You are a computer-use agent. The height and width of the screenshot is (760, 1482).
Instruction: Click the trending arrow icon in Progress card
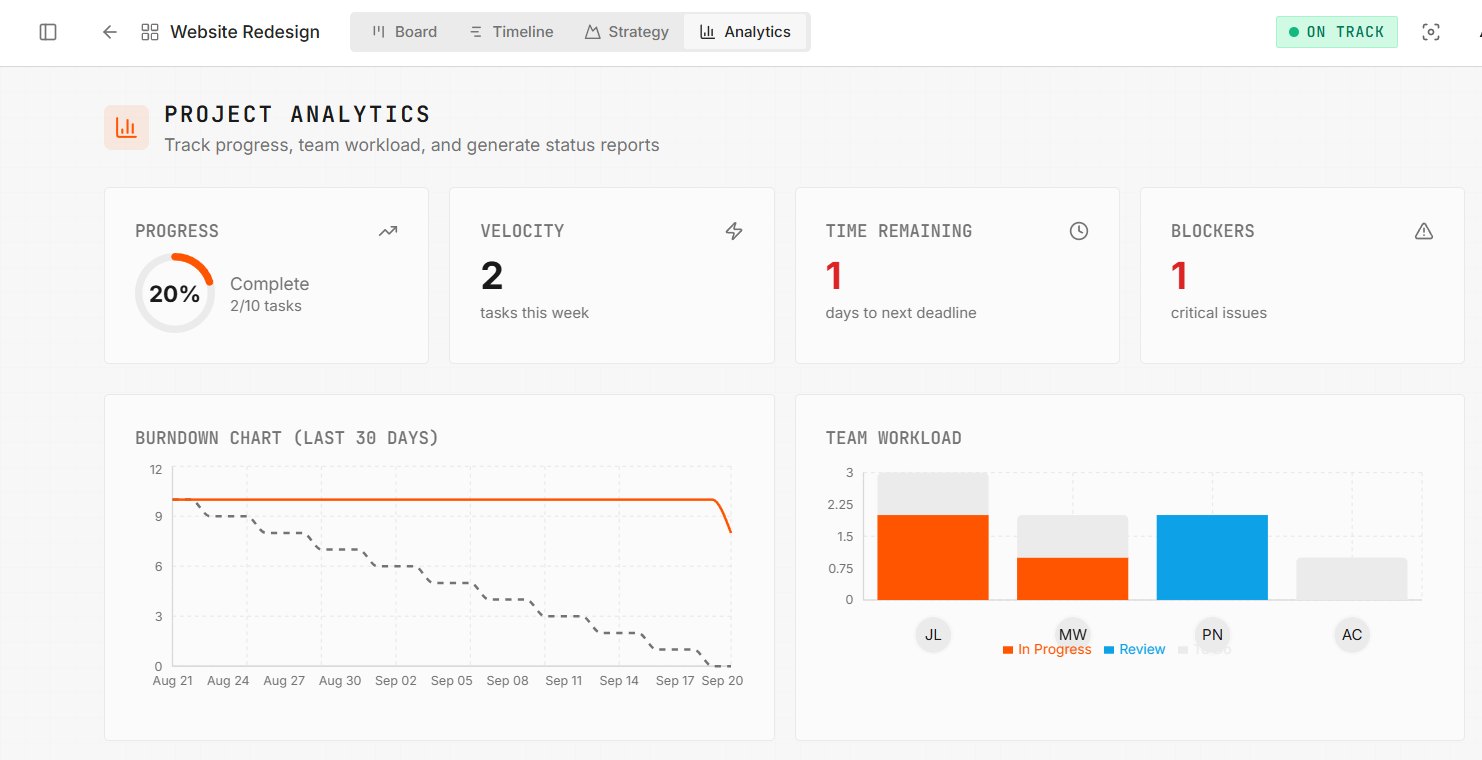pos(388,231)
